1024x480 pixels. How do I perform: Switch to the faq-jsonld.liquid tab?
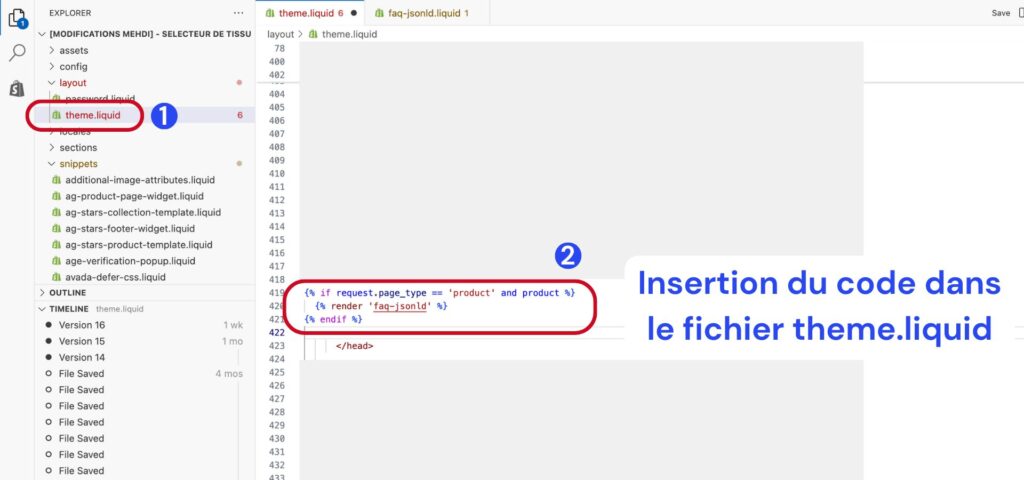(x=426, y=13)
